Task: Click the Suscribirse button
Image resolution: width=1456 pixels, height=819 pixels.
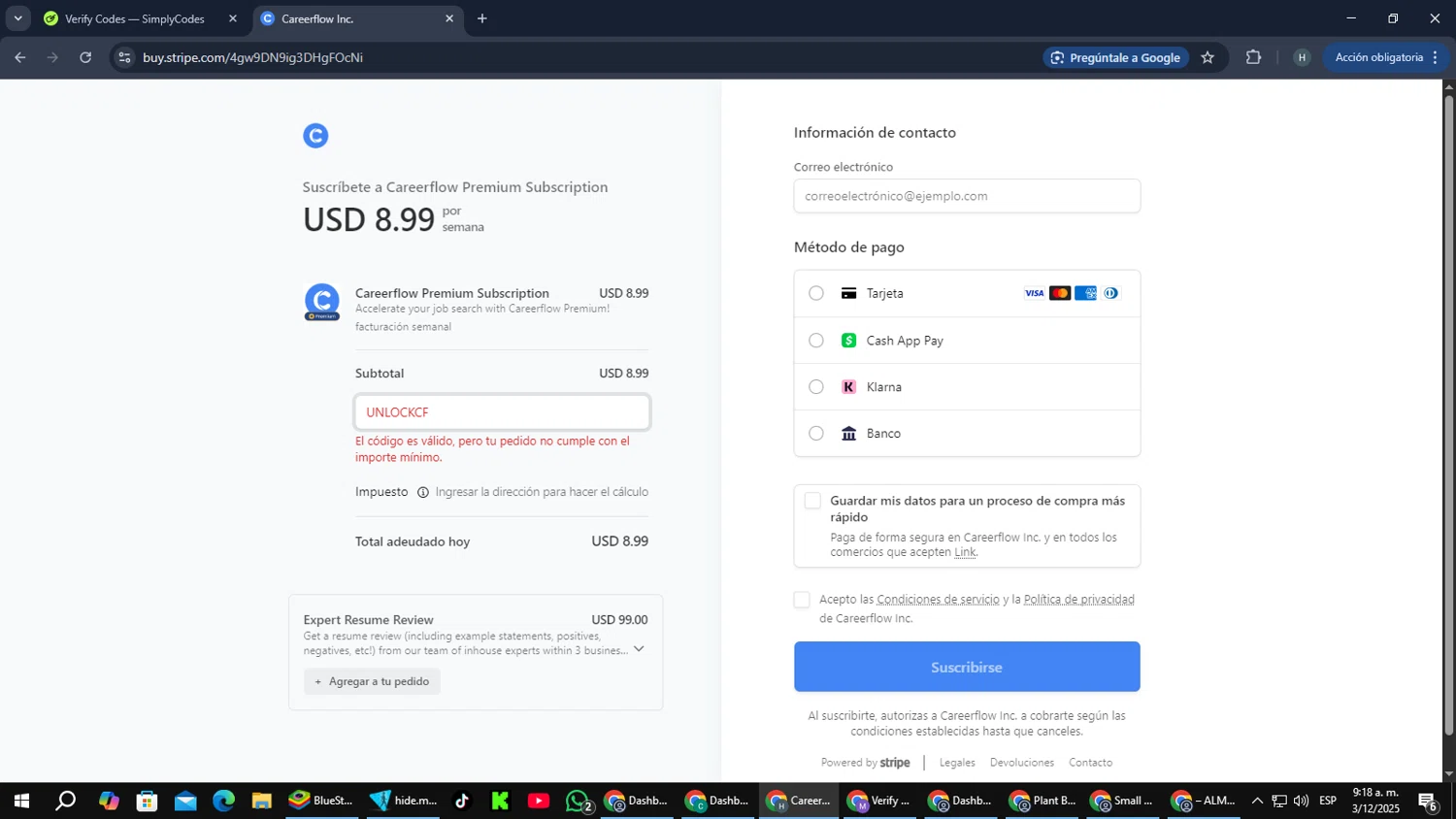Action: (x=967, y=667)
